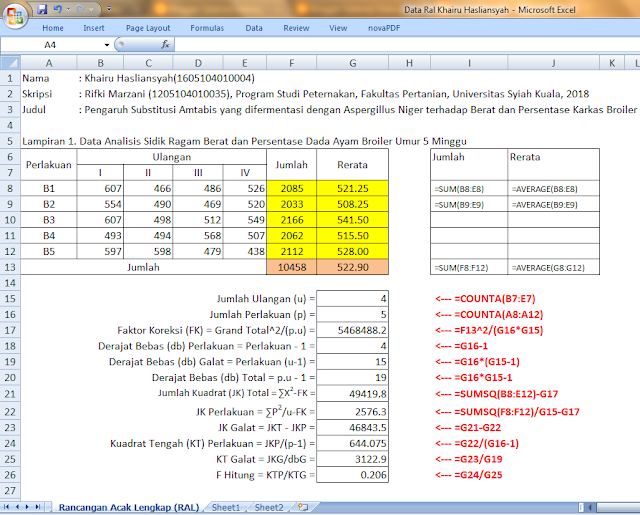
Task: Customize Quick Access Toolbar dropdown
Action: coord(109,9)
